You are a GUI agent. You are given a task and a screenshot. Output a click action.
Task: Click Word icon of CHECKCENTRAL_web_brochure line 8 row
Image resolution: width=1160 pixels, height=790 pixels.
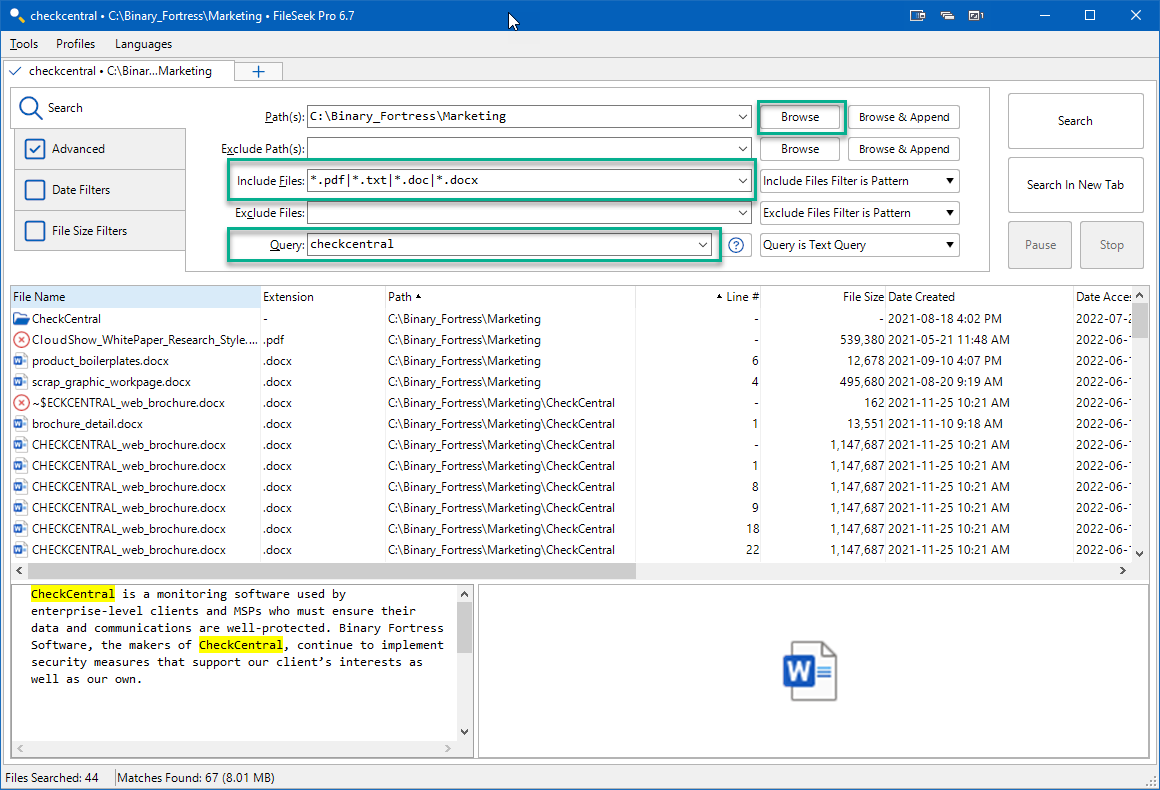[x=21, y=487]
